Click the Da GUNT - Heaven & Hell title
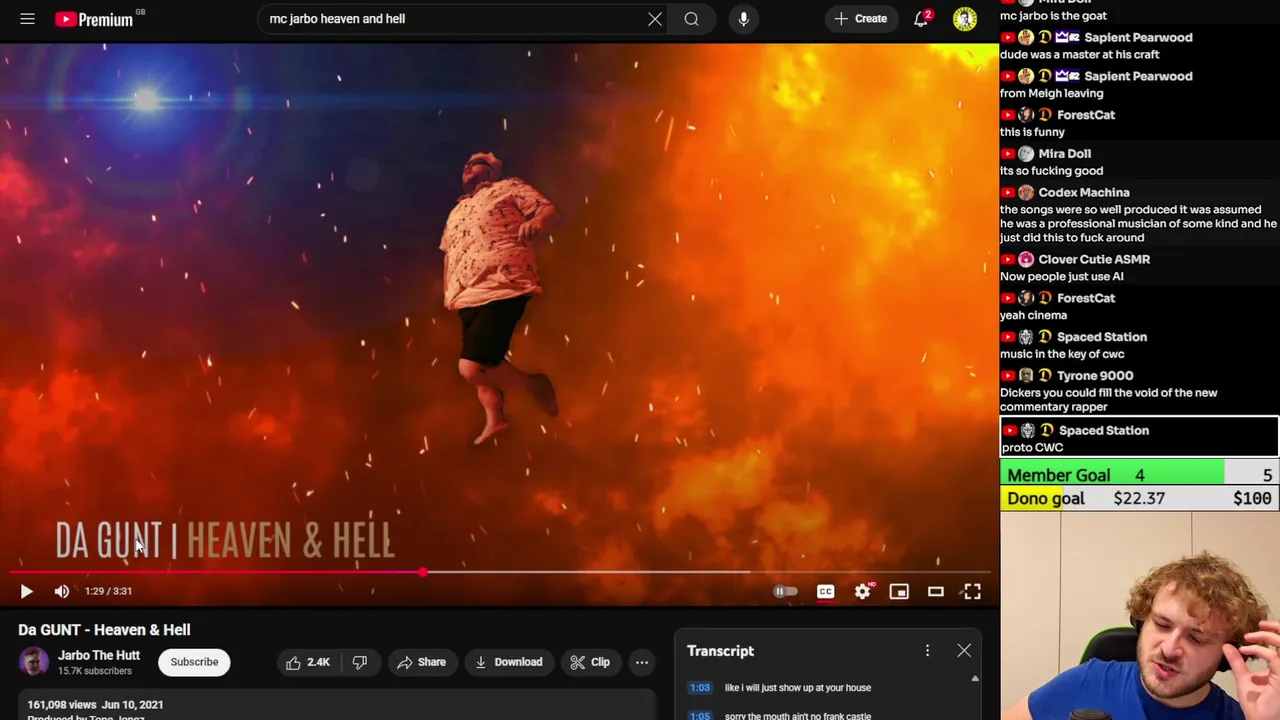Viewport: 1280px width, 720px height. 104,630
